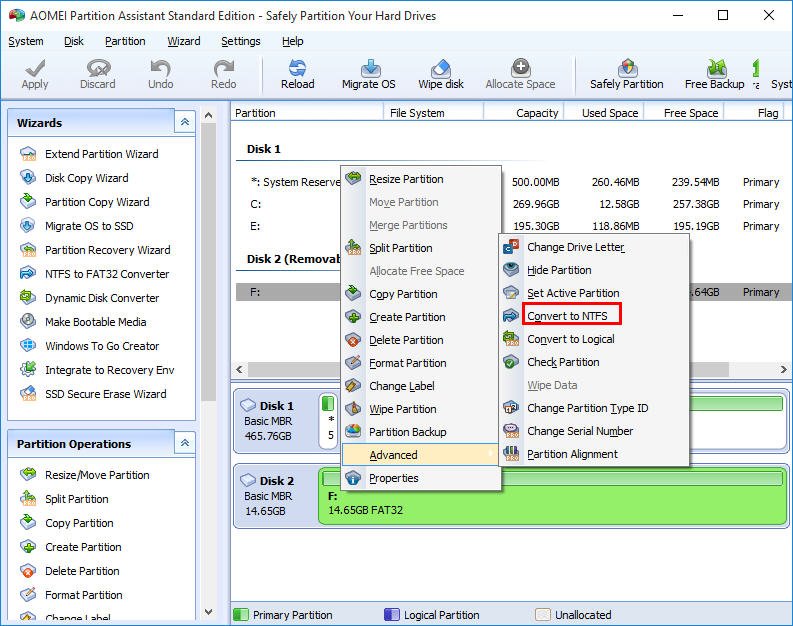Open the System menu

26,41
